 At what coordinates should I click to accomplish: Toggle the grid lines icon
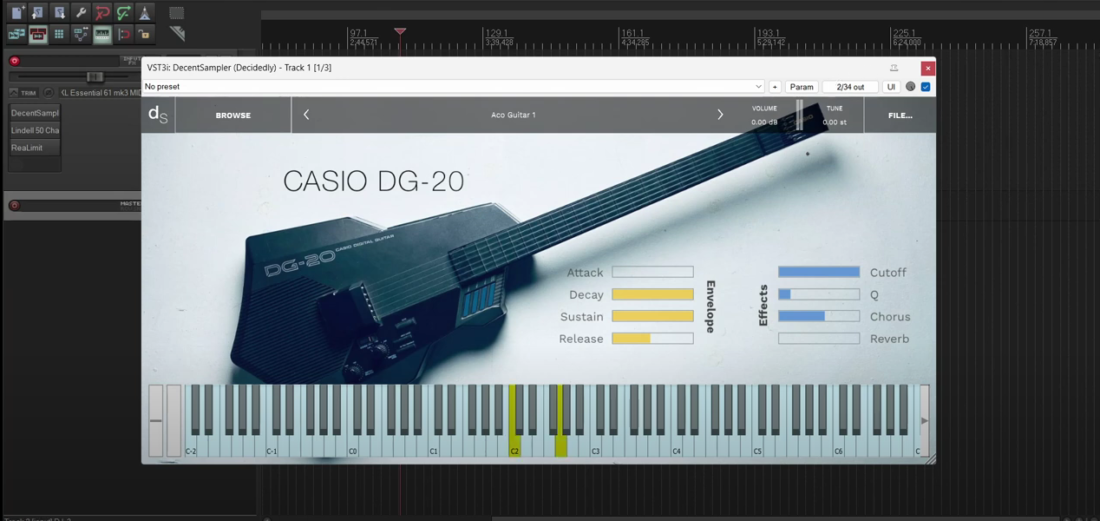tap(59, 34)
